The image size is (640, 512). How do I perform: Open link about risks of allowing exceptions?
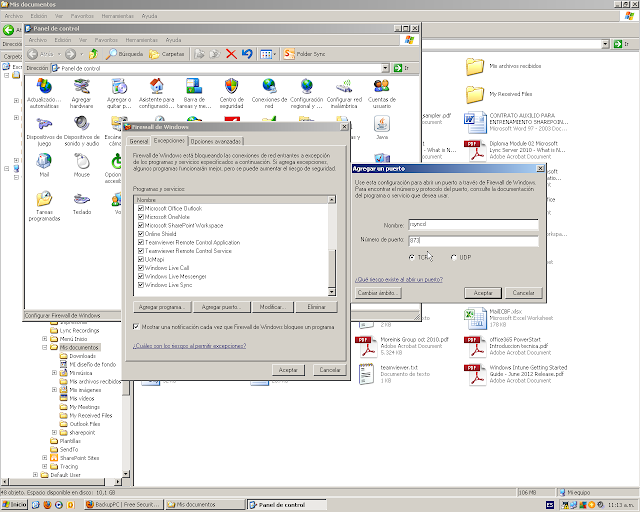[189, 346]
